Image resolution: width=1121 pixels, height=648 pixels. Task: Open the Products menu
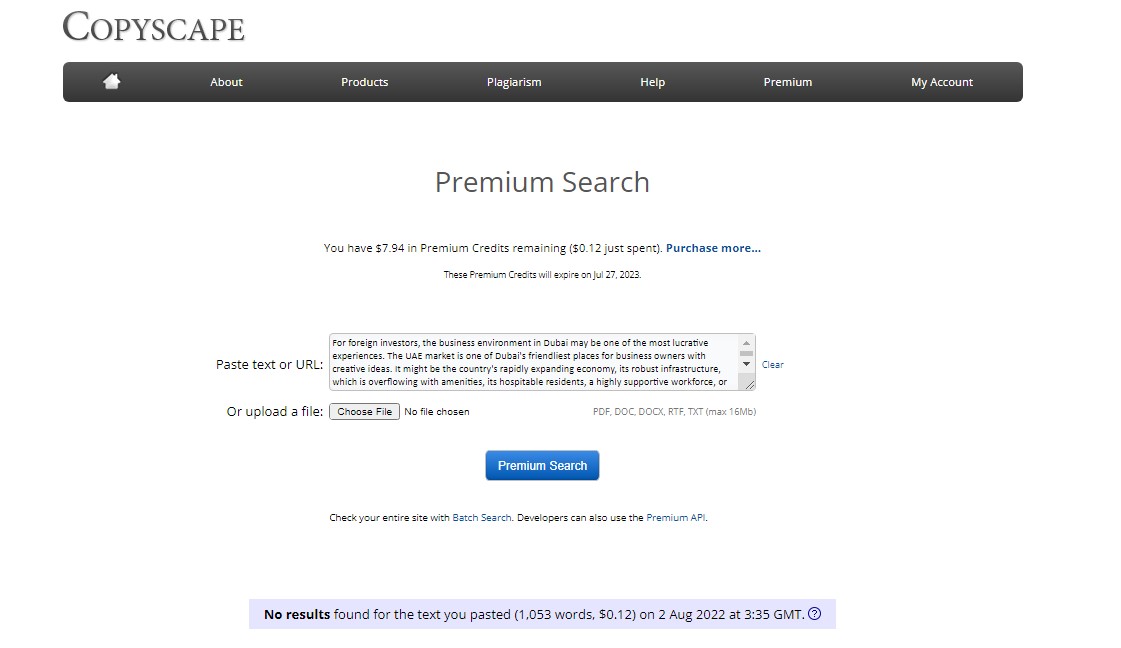(x=364, y=82)
